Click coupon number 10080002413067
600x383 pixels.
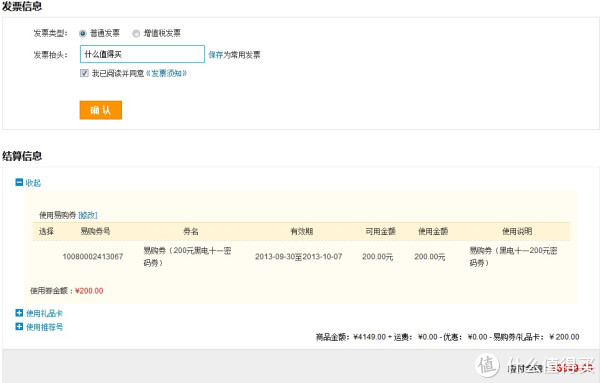93,257
